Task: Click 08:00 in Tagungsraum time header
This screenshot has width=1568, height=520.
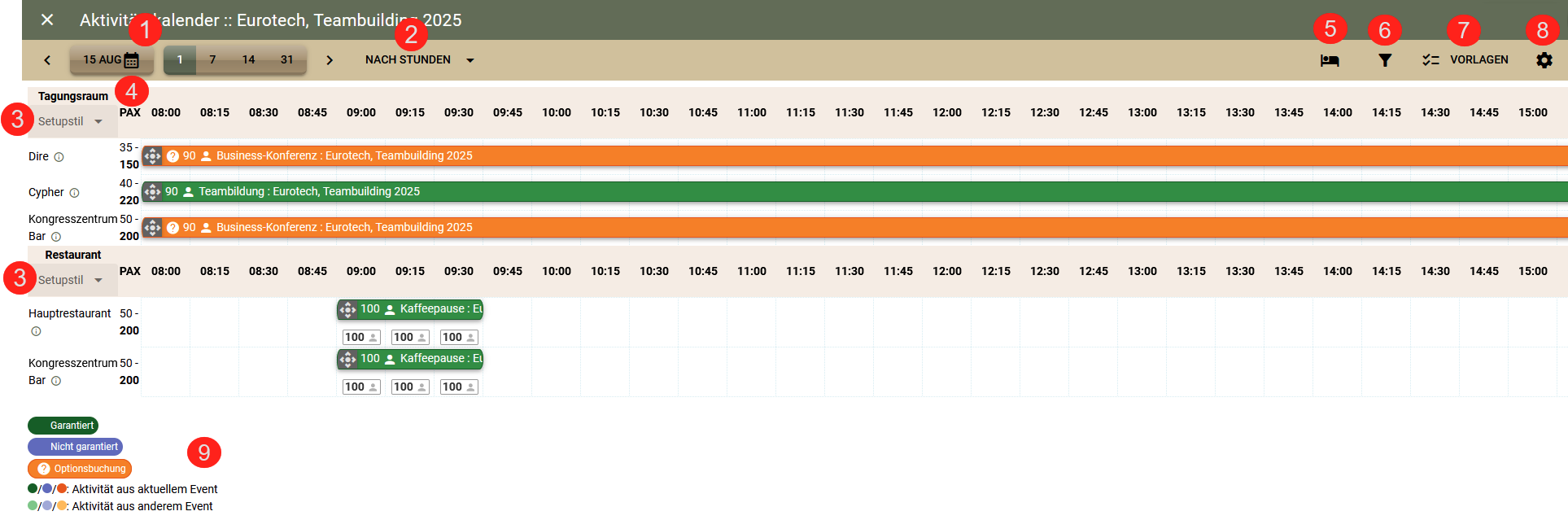Action: point(166,112)
